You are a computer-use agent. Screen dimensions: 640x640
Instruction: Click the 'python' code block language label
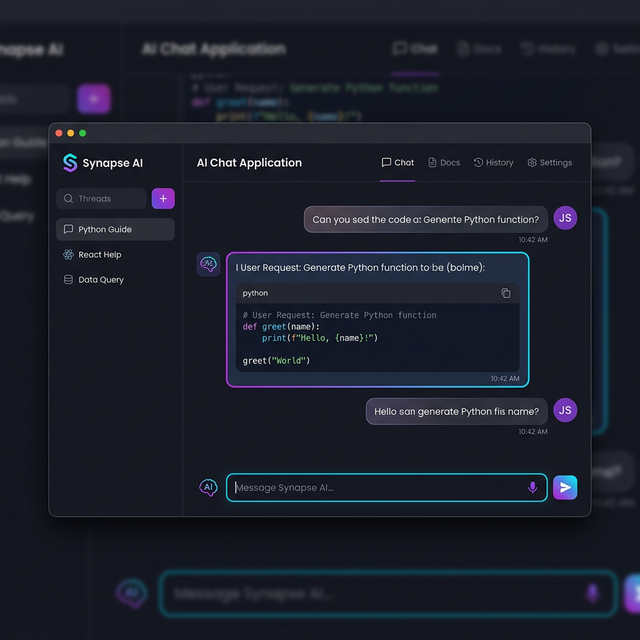(x=255, y=293)
